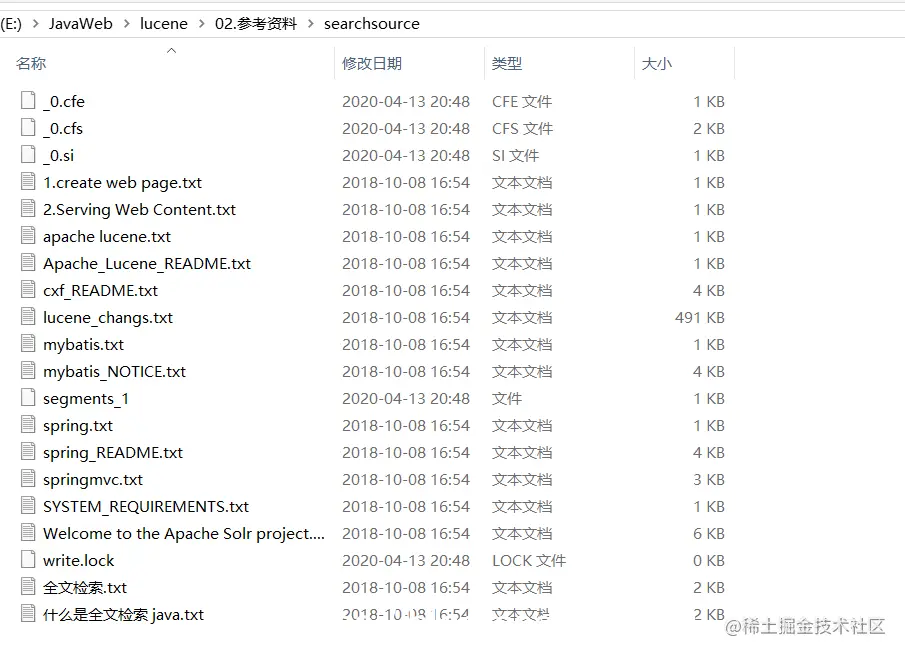Click the text document icon beside apache lucene.txt
Screen dimensions: 905x656
click(26, 236)
